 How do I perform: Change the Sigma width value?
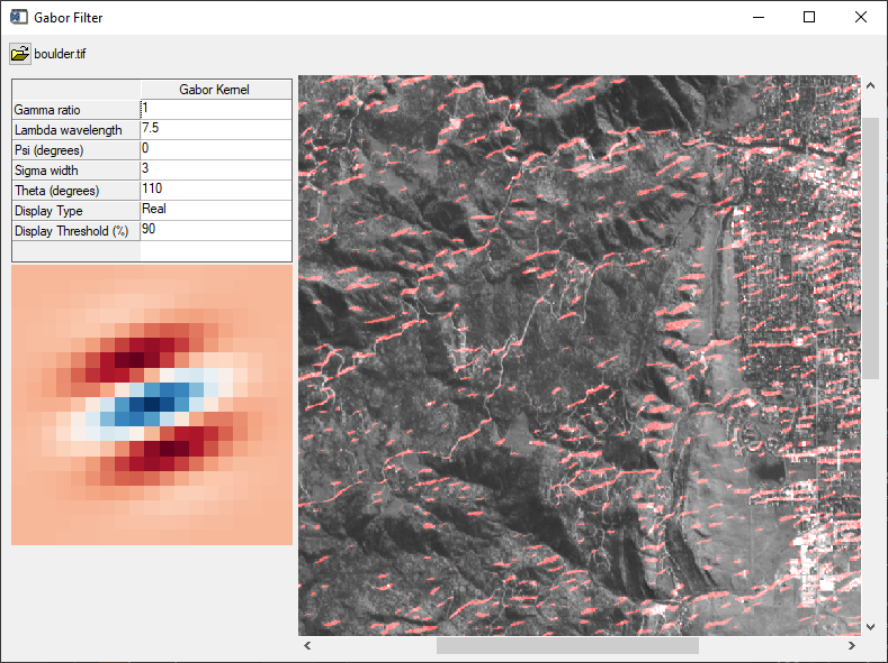click(215, 169)
